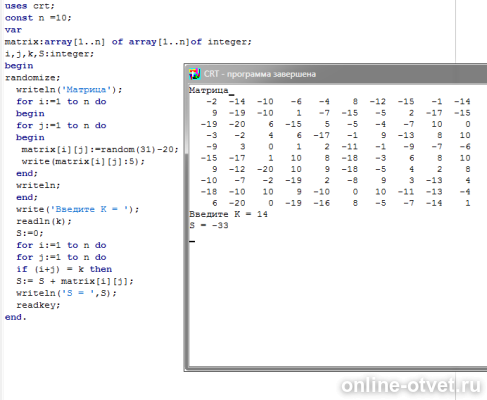Click the blinking cursor in the console

pyautogui.click(x=192, y=241)
